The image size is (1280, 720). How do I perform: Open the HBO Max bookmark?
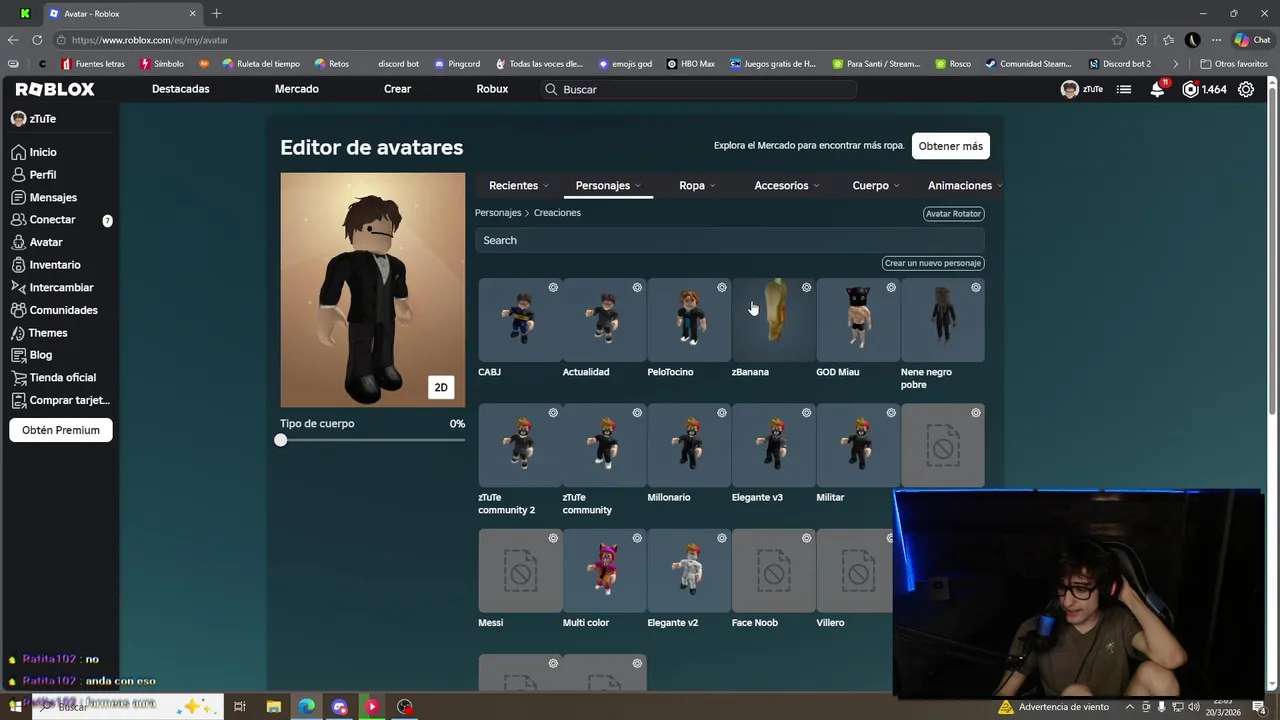click(691, 64)
